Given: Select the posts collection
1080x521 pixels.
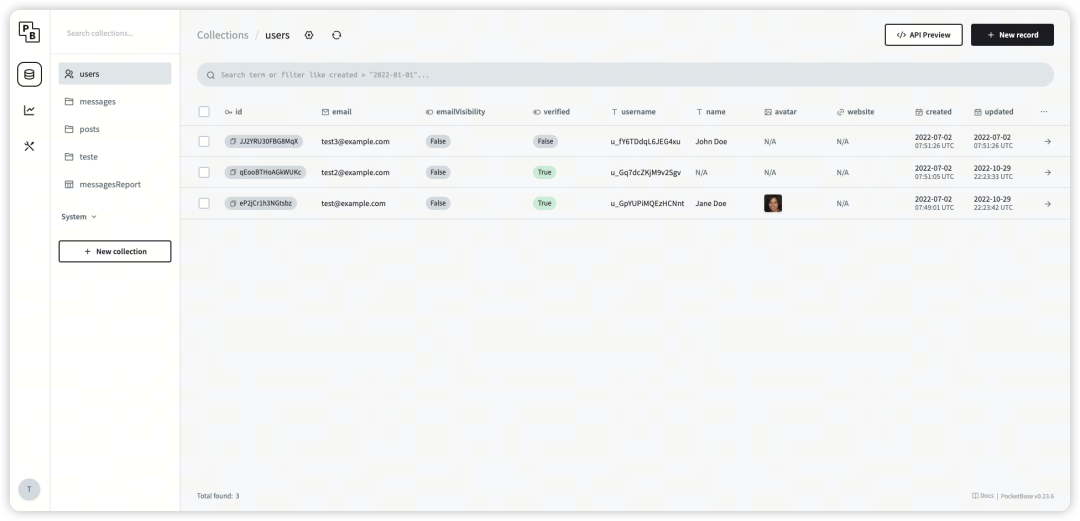Looking at the screenshot, I should point(115,129).
